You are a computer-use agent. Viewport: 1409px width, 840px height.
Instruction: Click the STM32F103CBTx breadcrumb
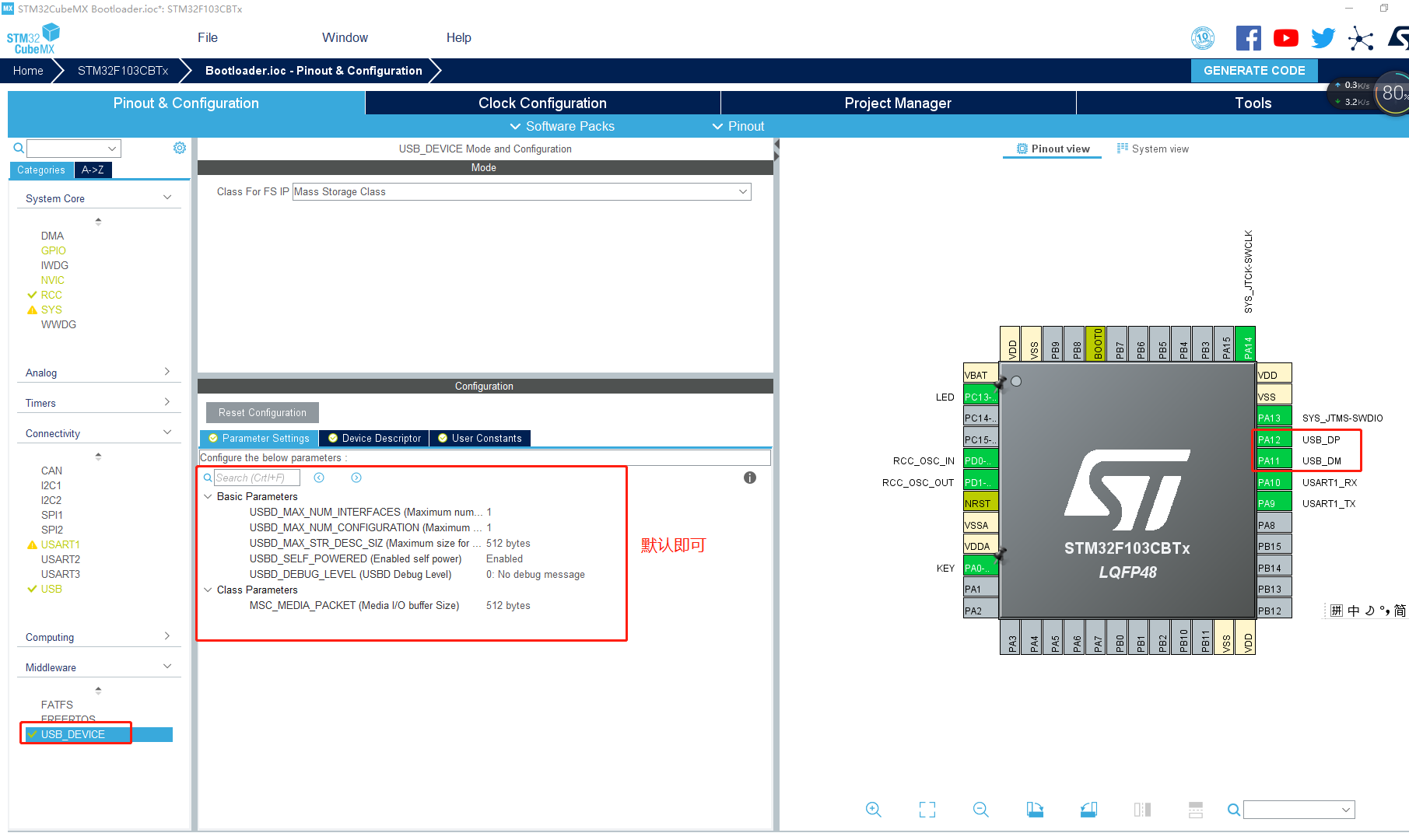click(123, 70)
